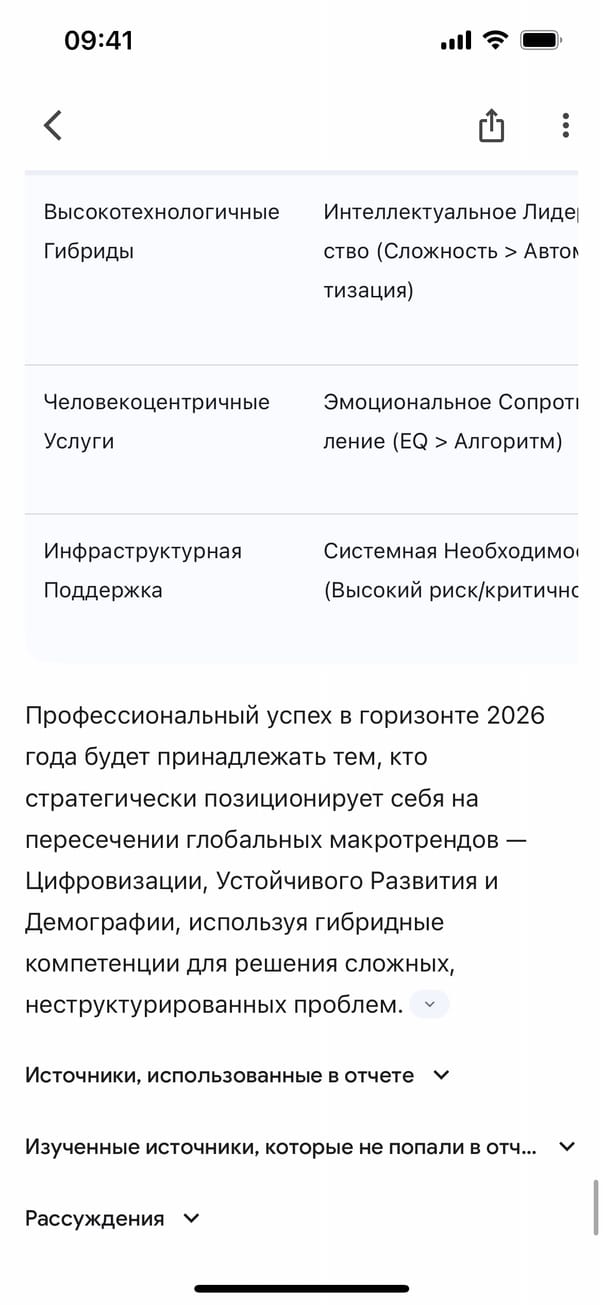Select the "Инфраструктурная Поддержка" table cell

click(x=142, y=570)
